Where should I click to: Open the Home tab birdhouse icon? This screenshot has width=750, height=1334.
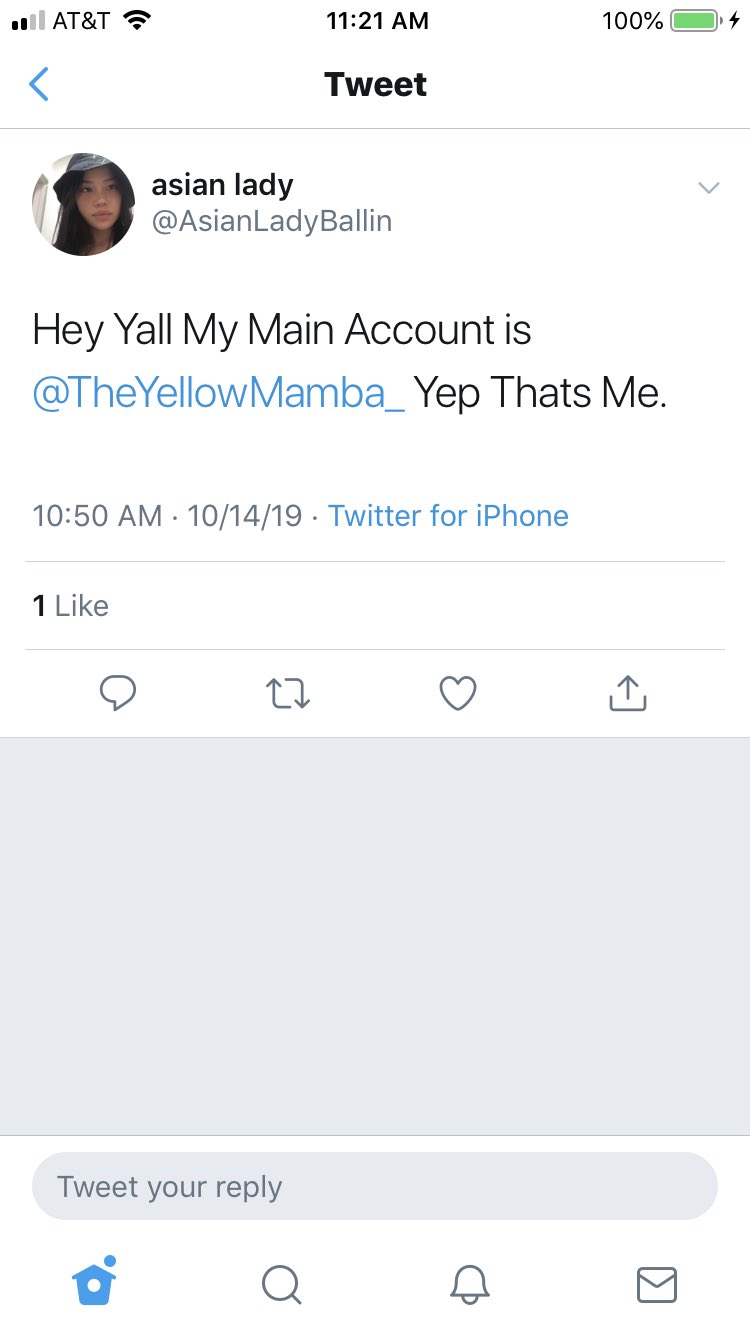click(95, 1283)
